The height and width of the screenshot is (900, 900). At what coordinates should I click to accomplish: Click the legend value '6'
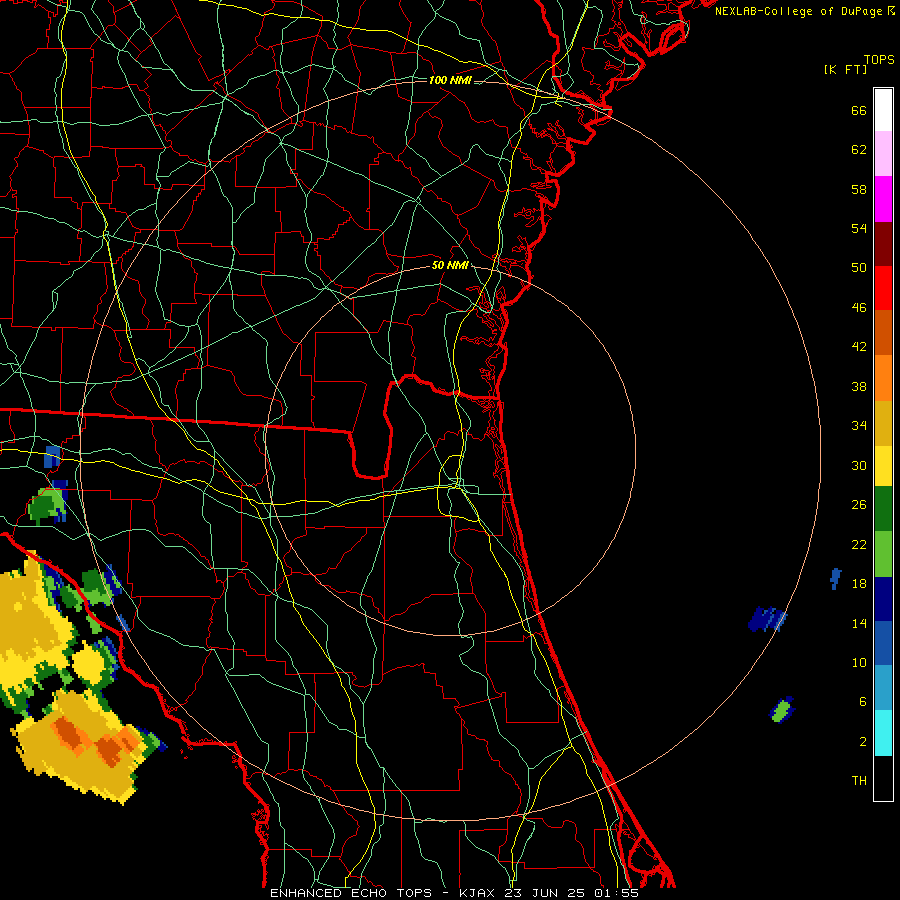(x=862, y=702)
